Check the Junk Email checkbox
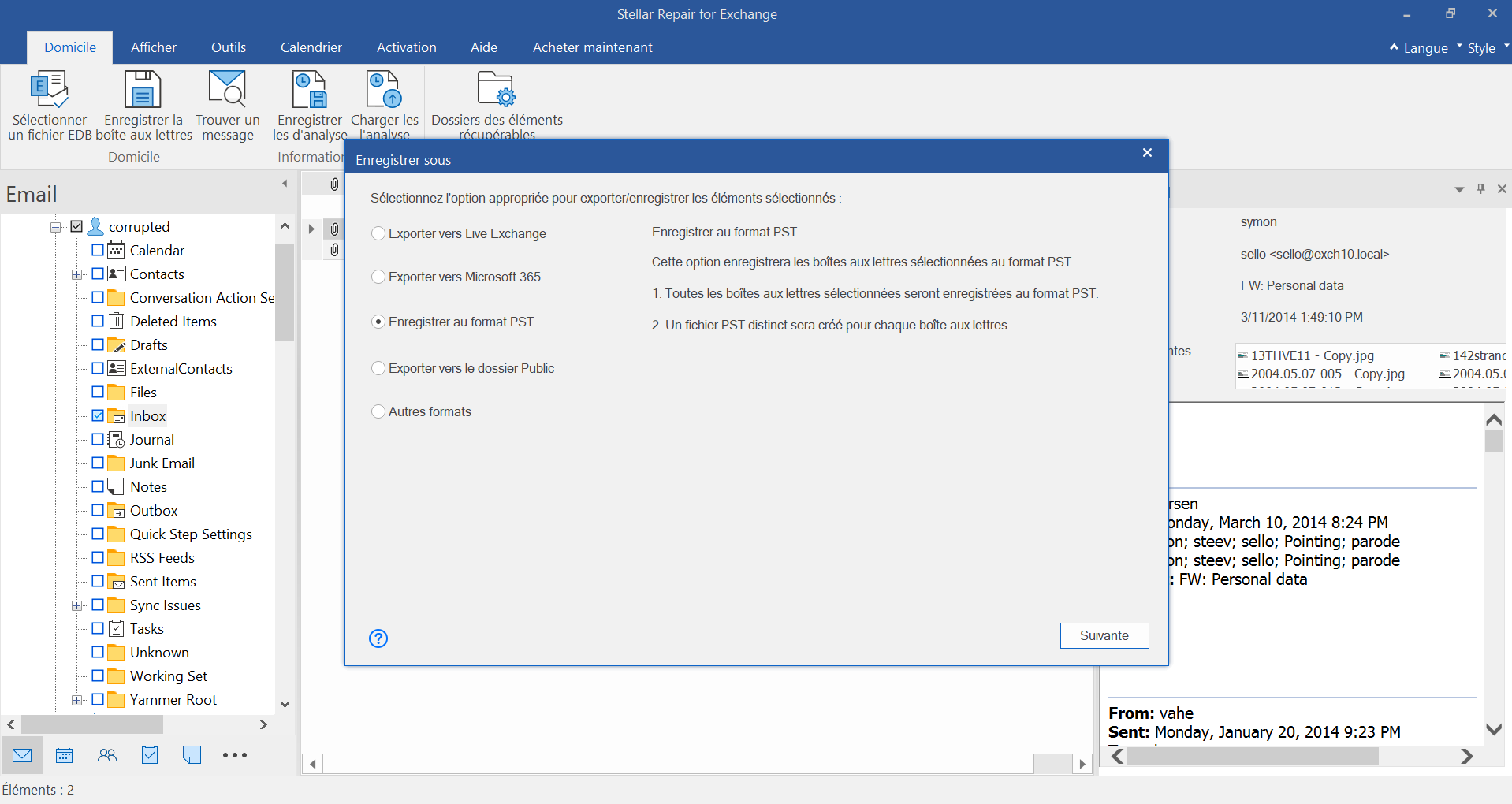 tap(98, 463)
